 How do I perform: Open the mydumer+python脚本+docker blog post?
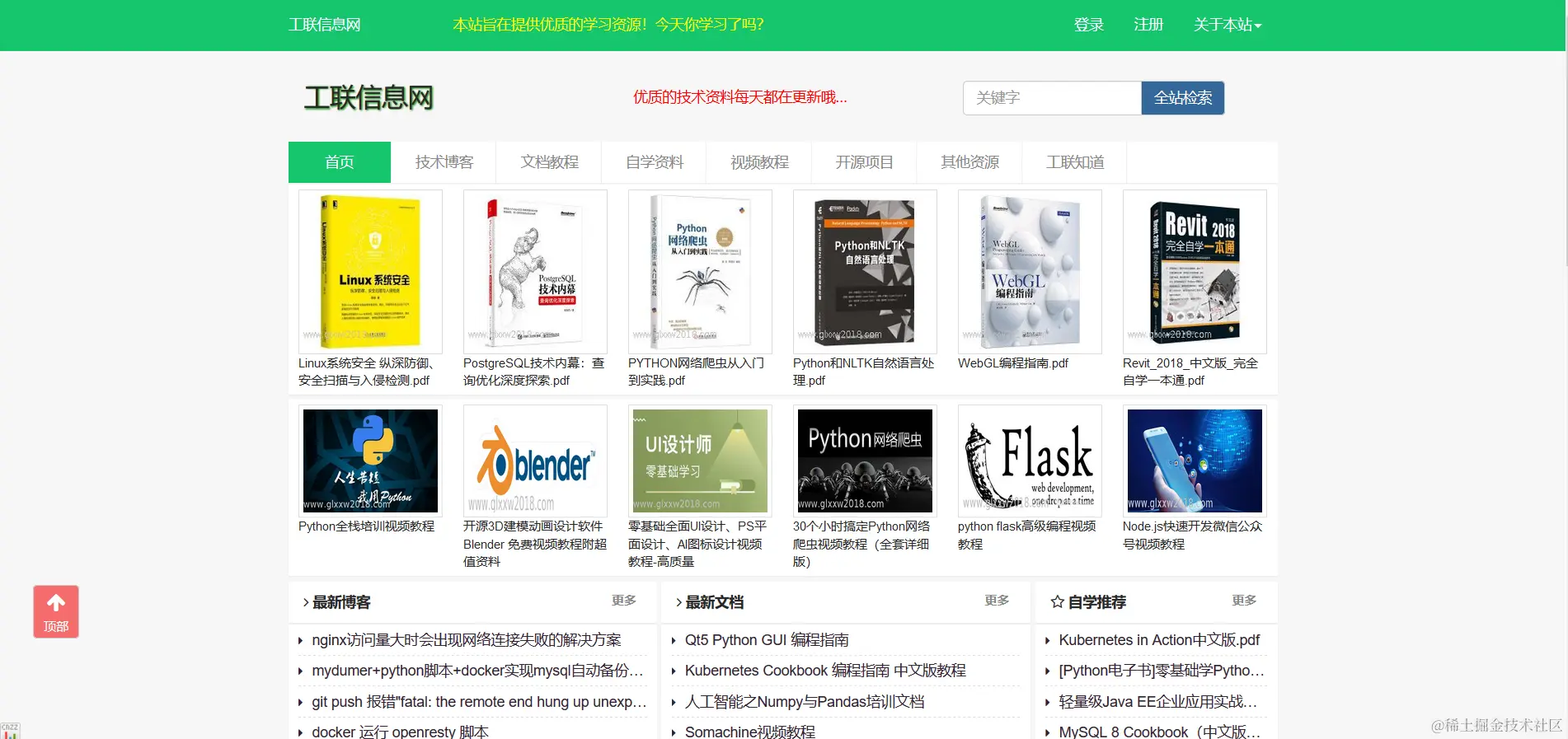click(x=477, y=671)
